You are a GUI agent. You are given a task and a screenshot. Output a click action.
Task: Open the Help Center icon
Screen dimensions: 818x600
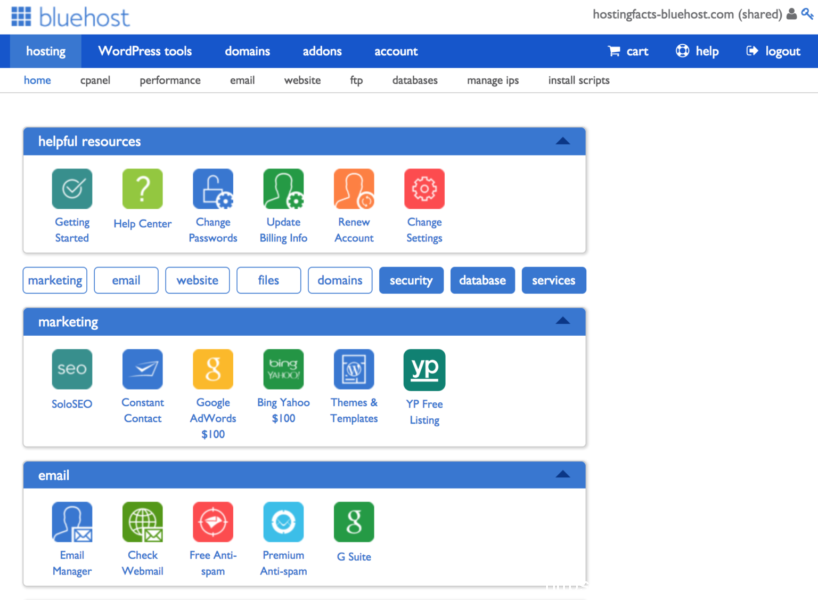point(142,188)
